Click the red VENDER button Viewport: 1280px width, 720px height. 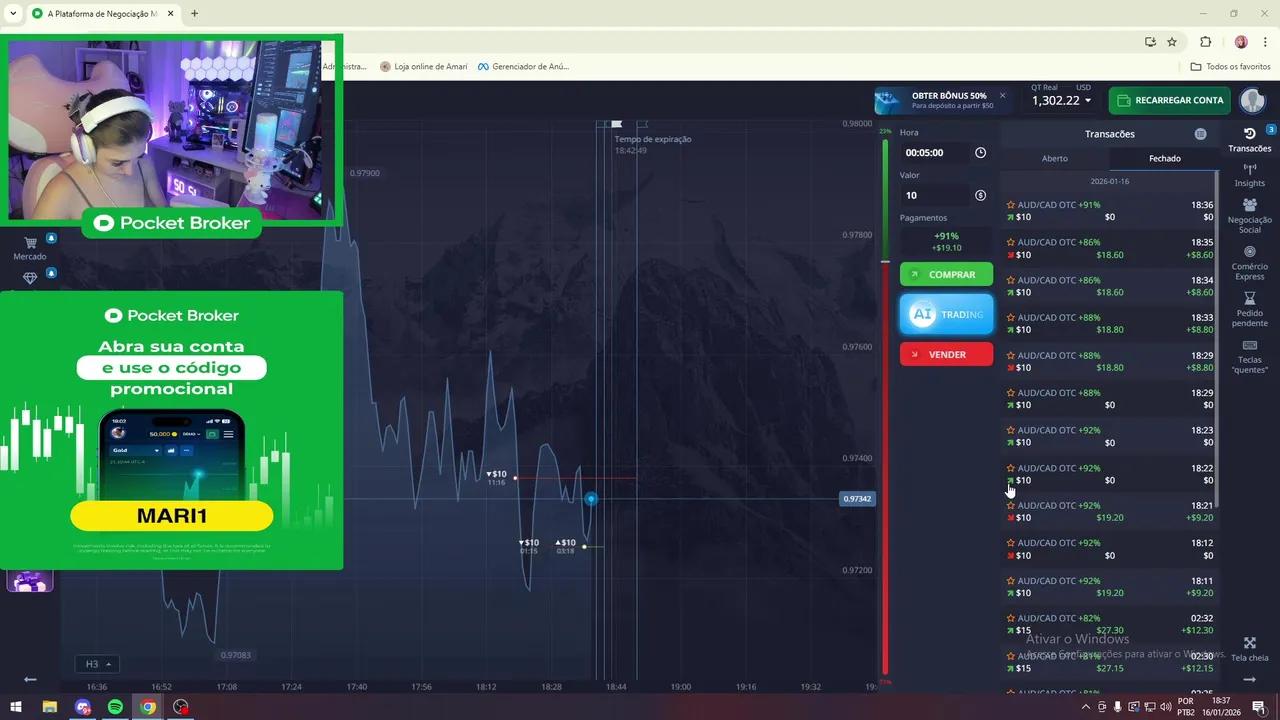point(946,354)
